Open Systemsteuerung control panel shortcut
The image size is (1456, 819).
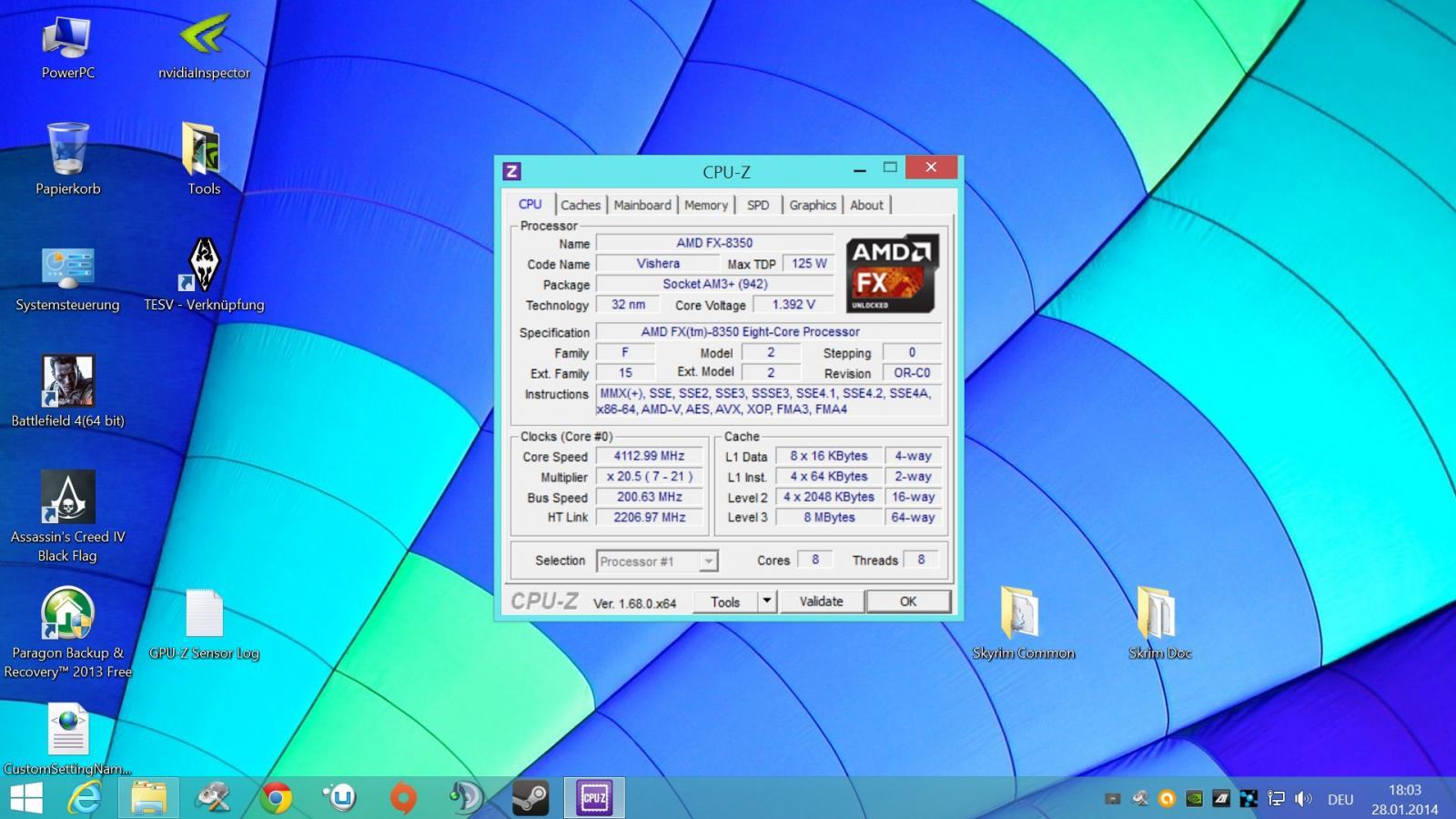pos(67,278)
